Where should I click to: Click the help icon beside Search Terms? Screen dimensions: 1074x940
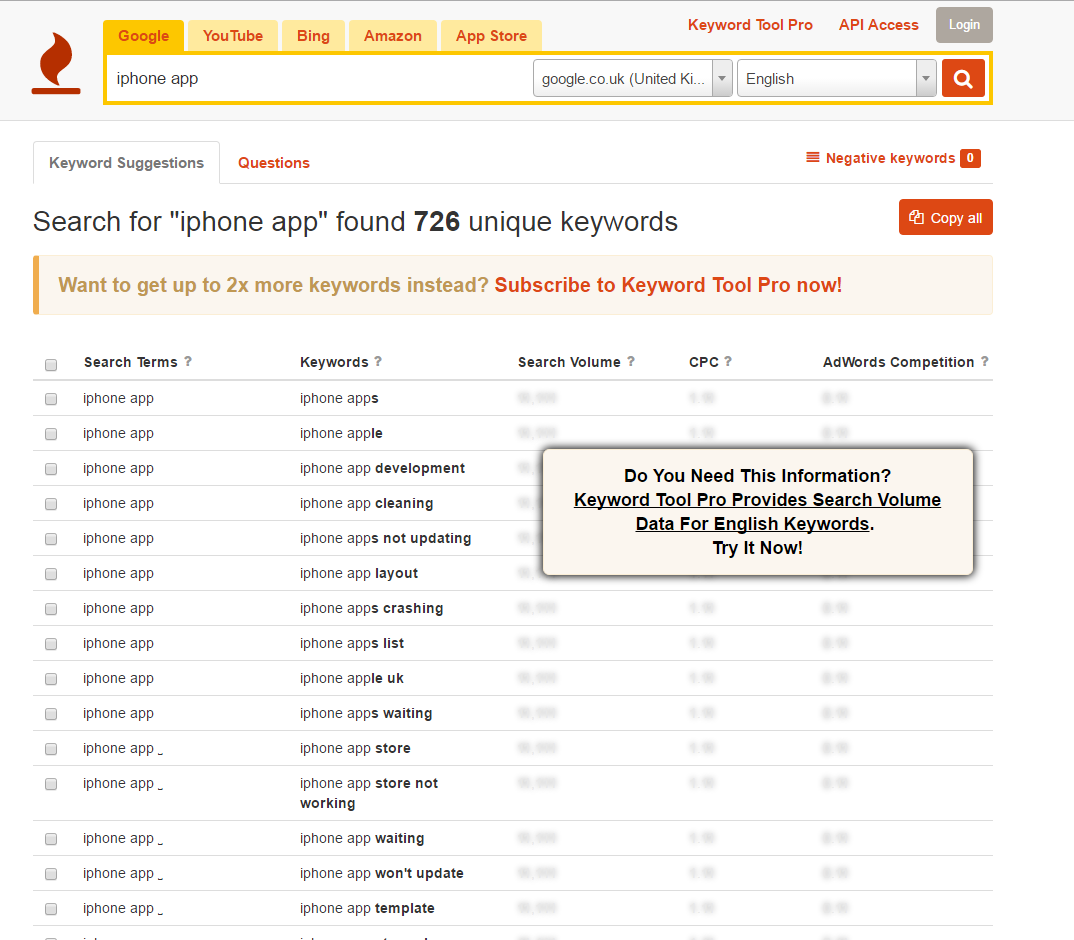pyautogui.click(x=188, y=361)
